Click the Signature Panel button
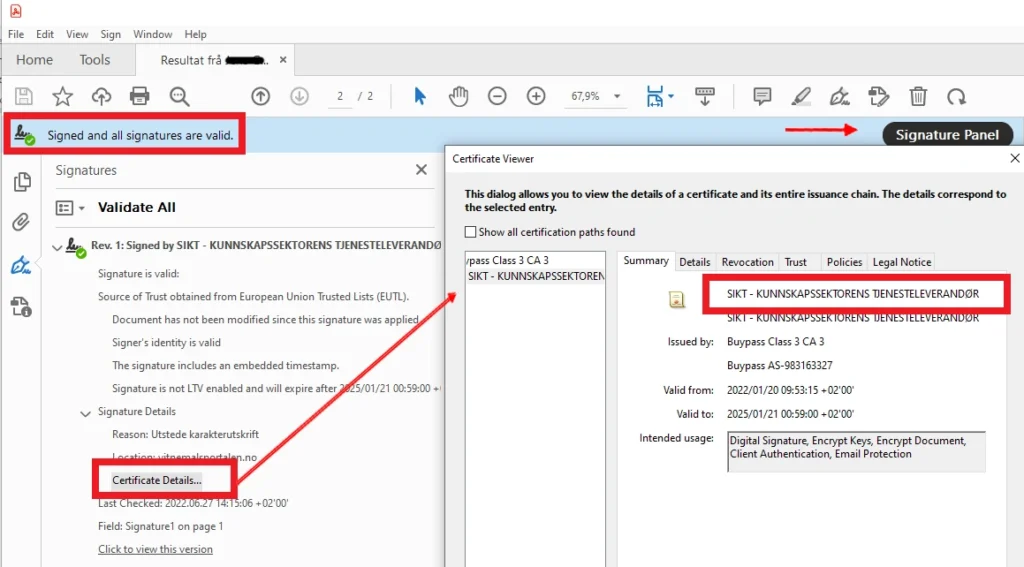The width and height of the screenshot is (1024, 567). click(x=947, y=135)
